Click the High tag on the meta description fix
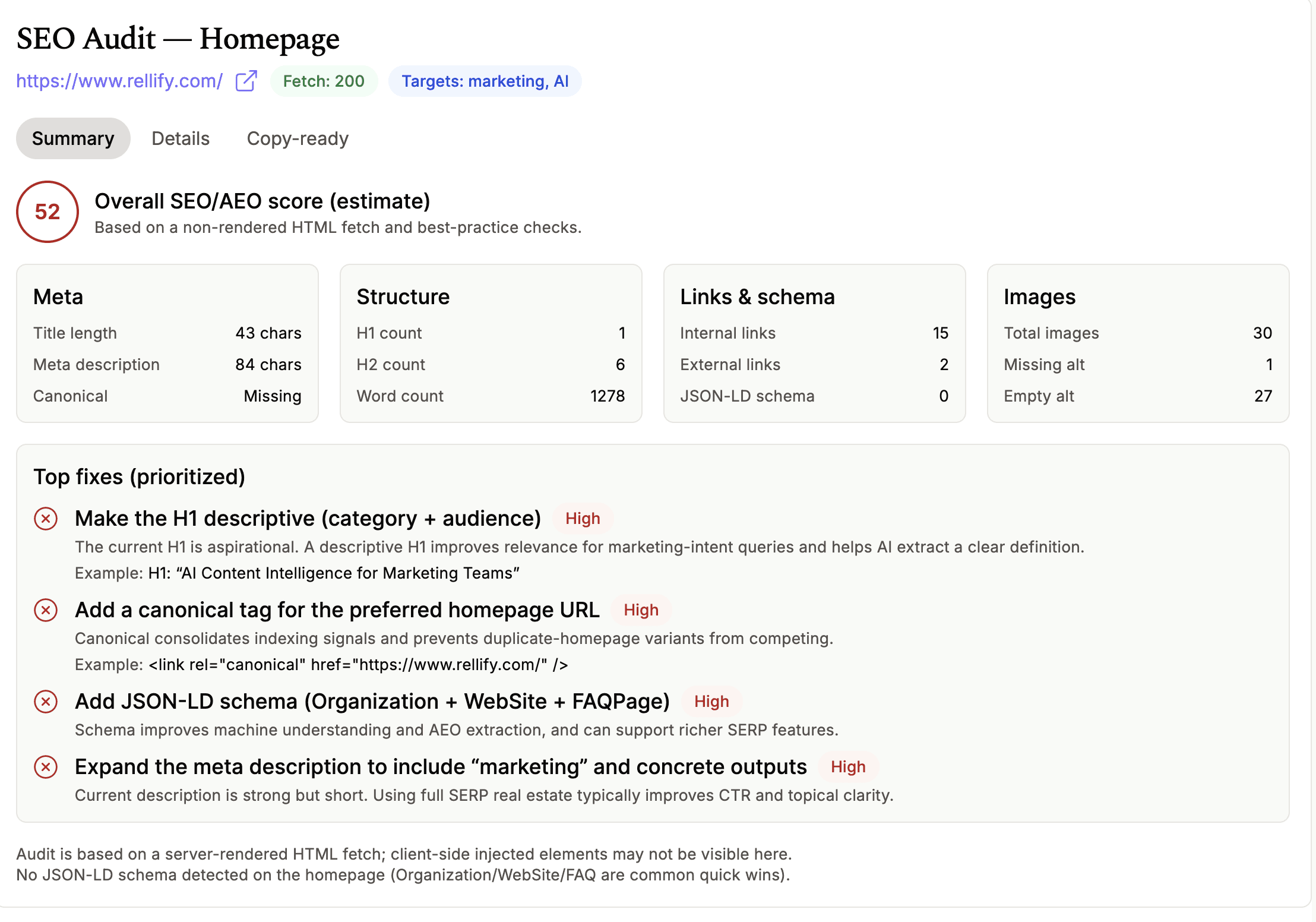 847,767
